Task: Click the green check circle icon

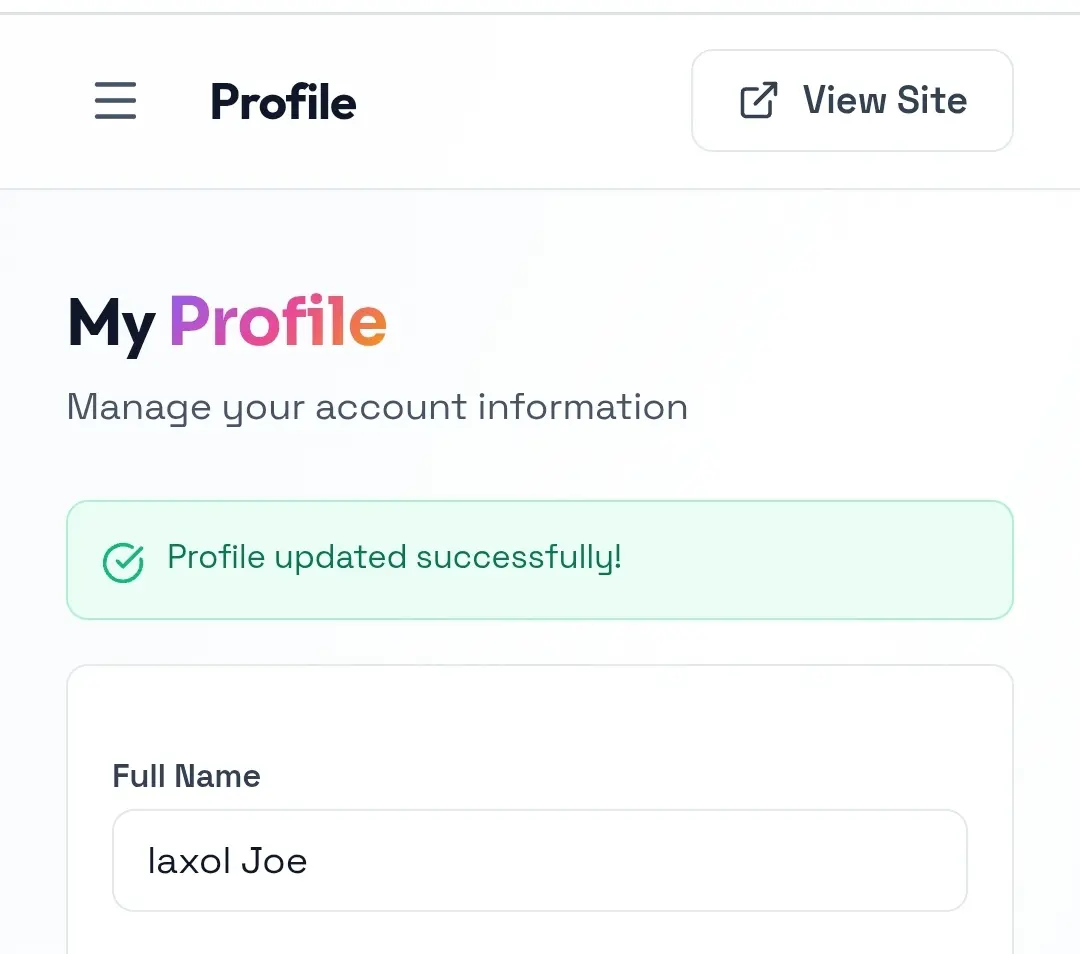Action: coord(123,562)
